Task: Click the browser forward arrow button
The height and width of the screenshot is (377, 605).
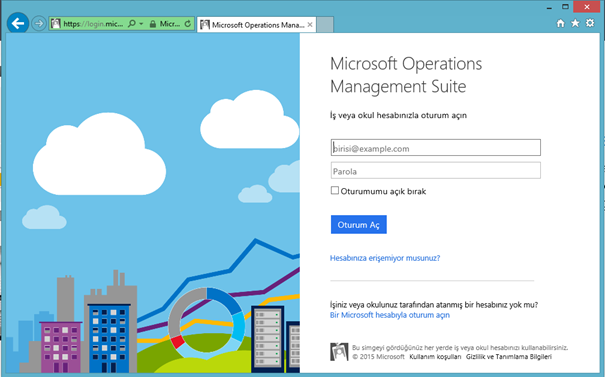Action: pos(39,24)
